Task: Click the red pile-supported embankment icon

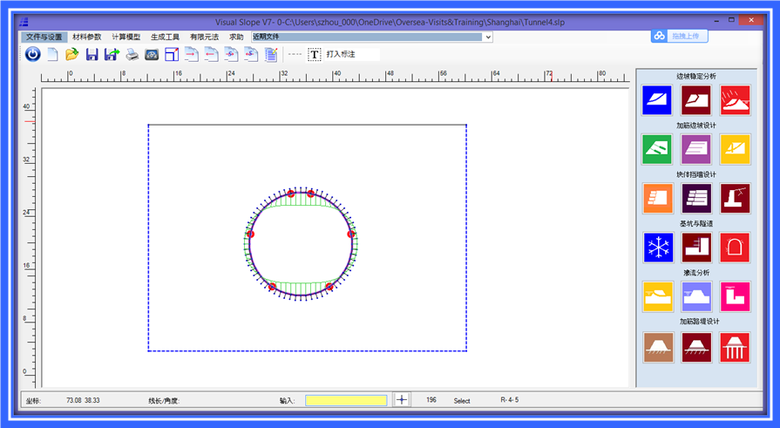Action: pos(735,346)
